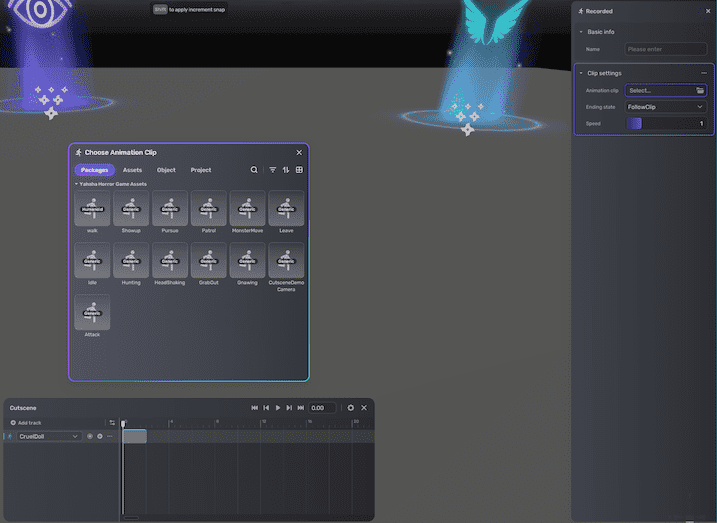Jump to the start of the cutscene

tap(255, 408)
